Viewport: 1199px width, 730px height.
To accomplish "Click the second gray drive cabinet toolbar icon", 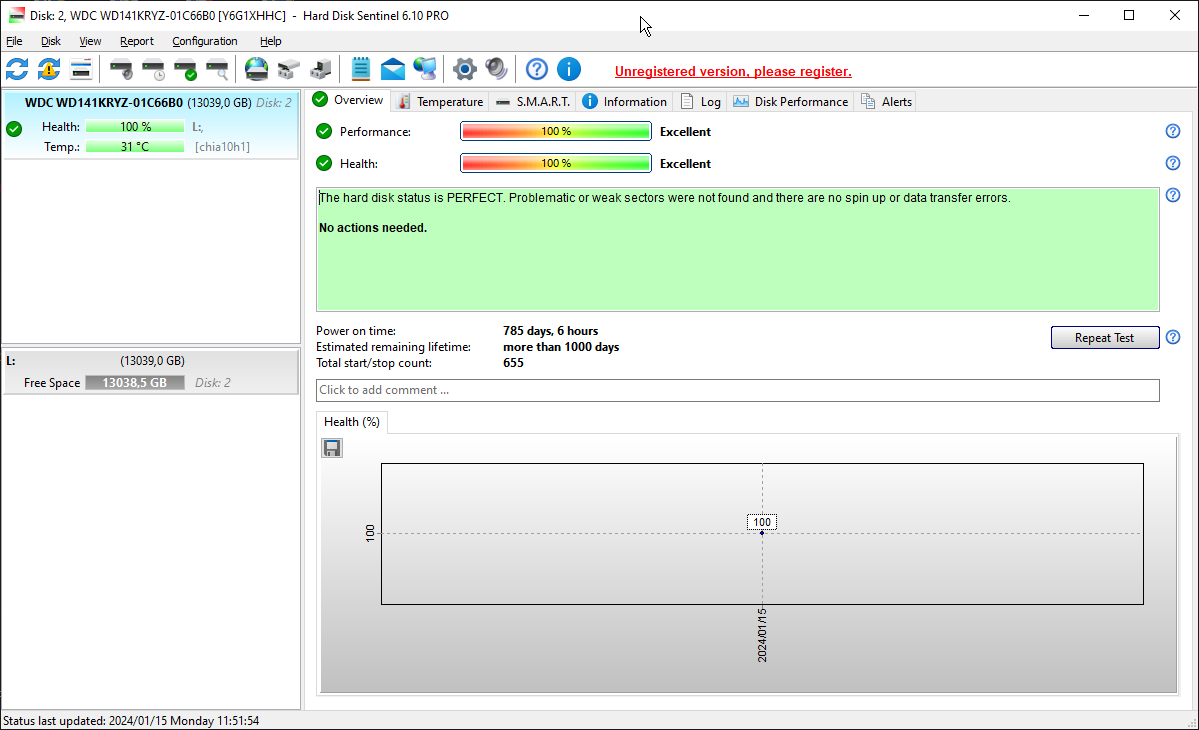I will tap(320, 70).
